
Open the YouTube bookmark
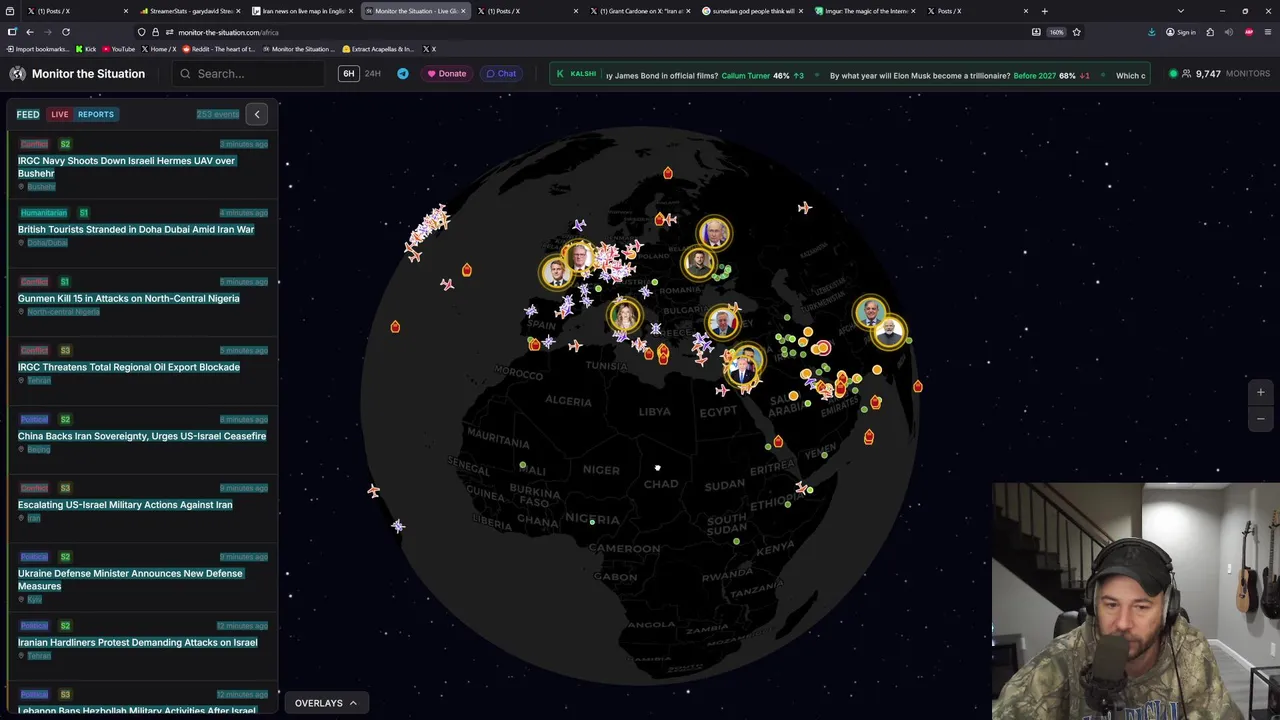point(119,49)
